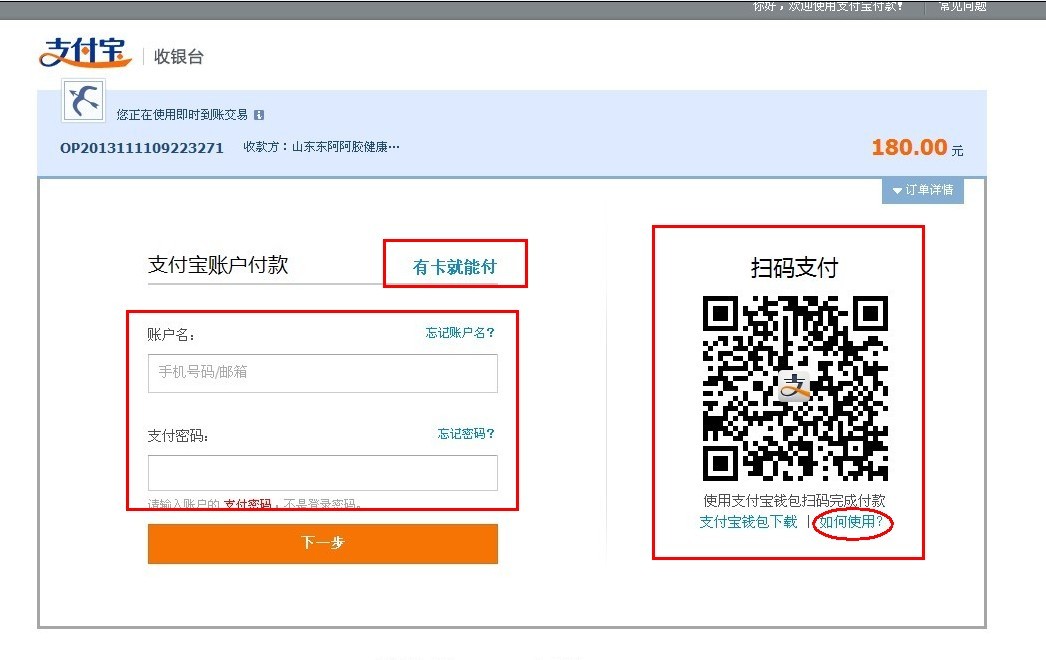Open 常见问题 in the top bar
This screenshot has height=660, width=1046.
point(962,7)
